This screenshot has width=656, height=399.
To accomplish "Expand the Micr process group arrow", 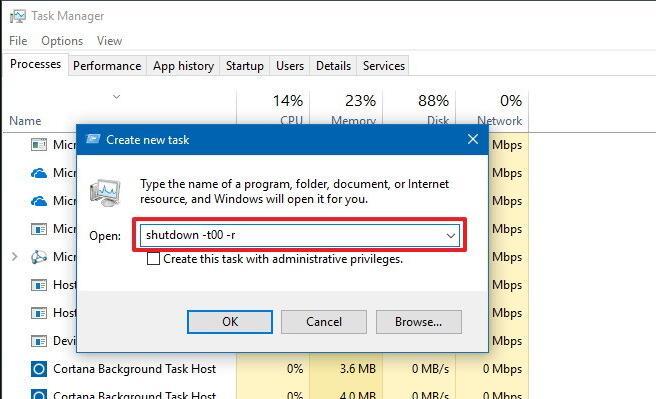I will click(15, 256).
